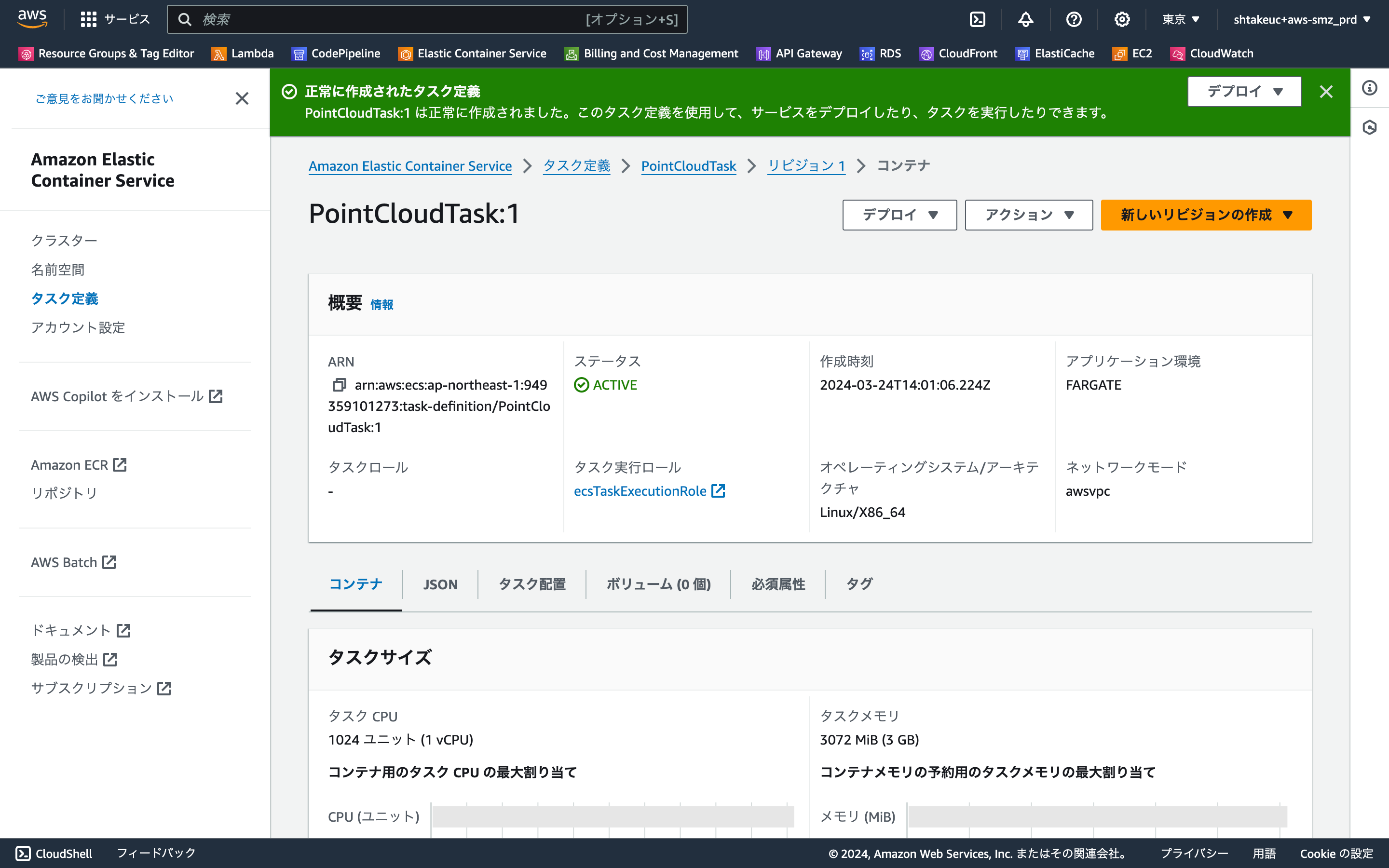
Task: Open the API Gateway shortcut
Action: pyautogui.click(x=800, y=54)
